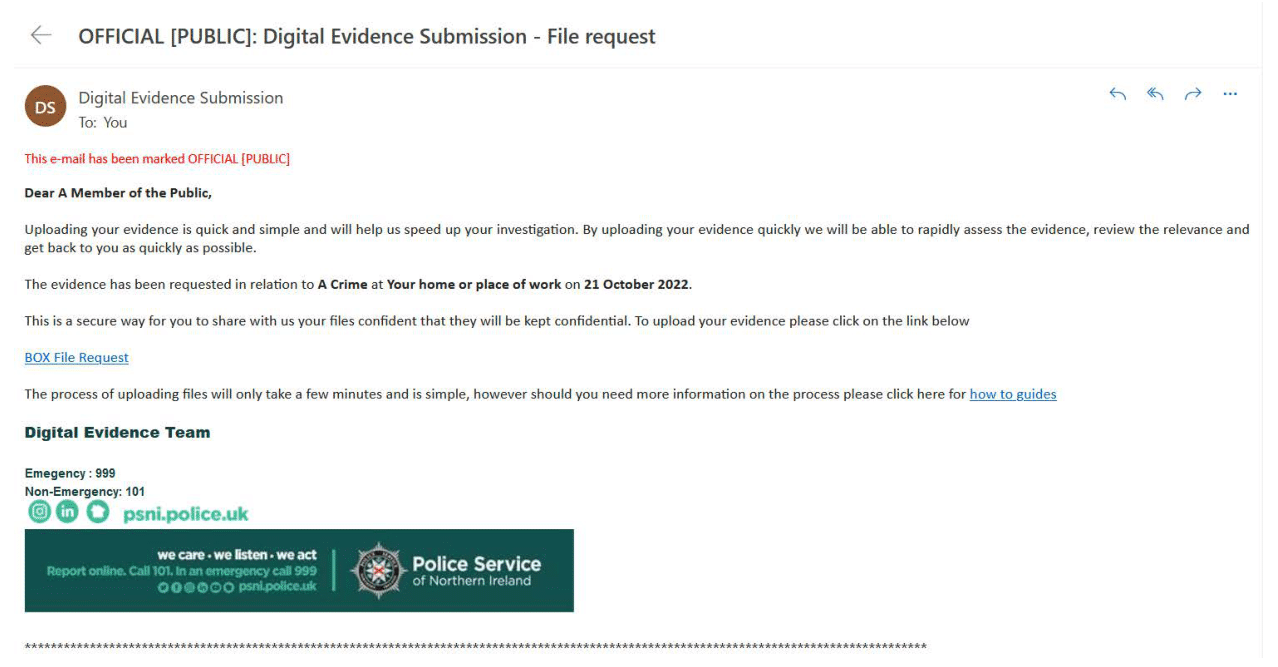Screen dimensions: 1278x667
Task: Open the more actions ellipsis menu
Action: pos(1230,93)
